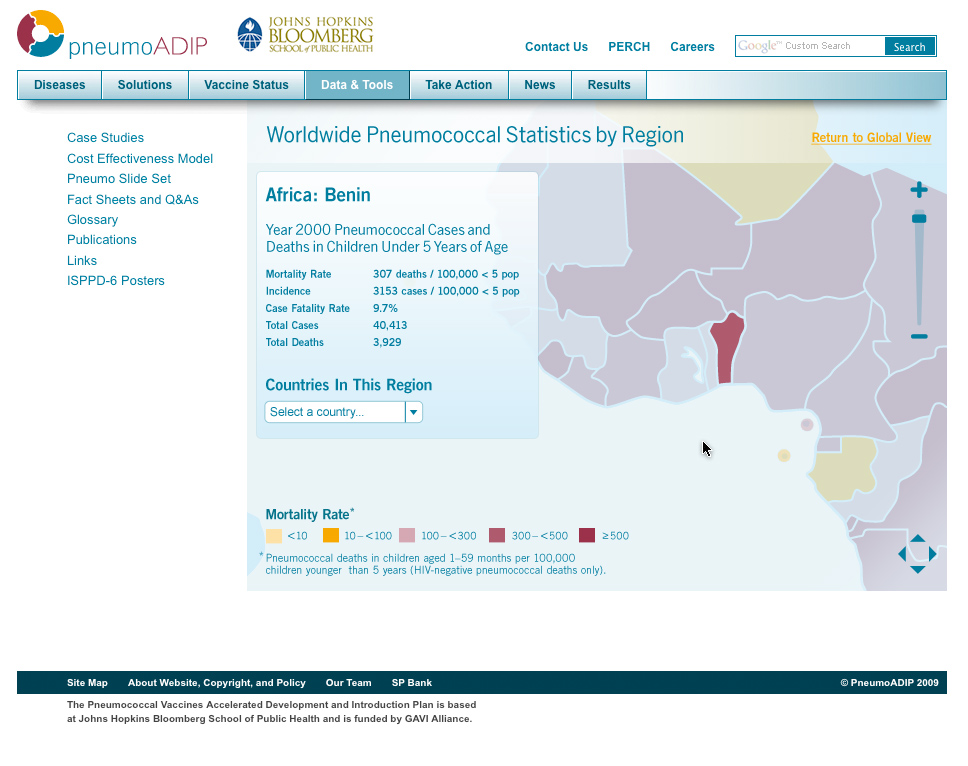Open the Cost Effectiveness Model link

[x=140, y=159]
